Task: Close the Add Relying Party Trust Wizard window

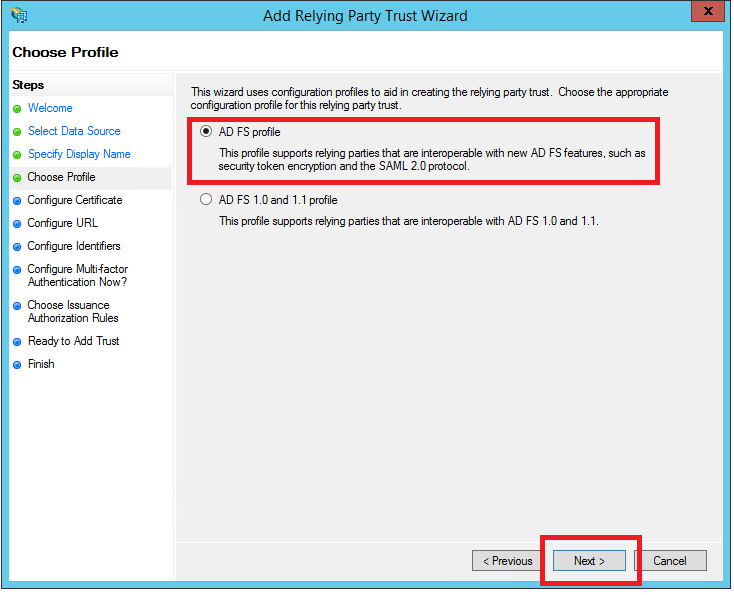Action: coord(709,11)
